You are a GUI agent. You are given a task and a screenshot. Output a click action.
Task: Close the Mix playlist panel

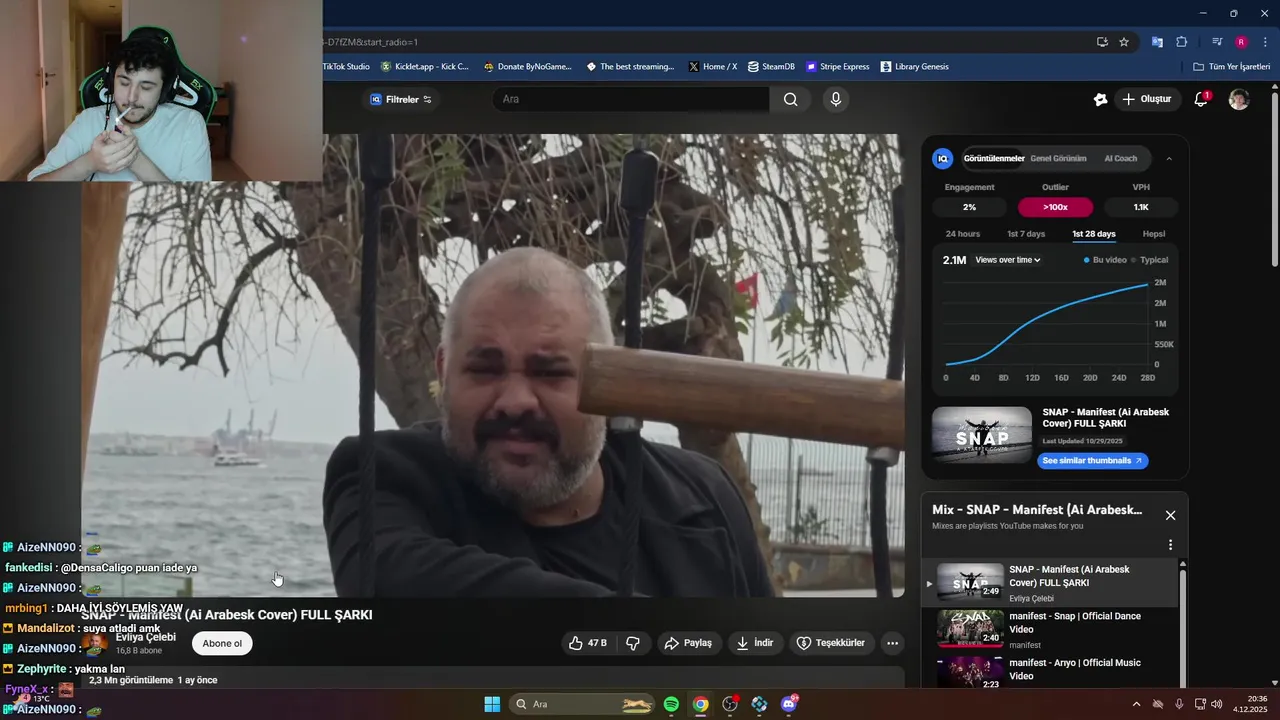(1170, 515)
